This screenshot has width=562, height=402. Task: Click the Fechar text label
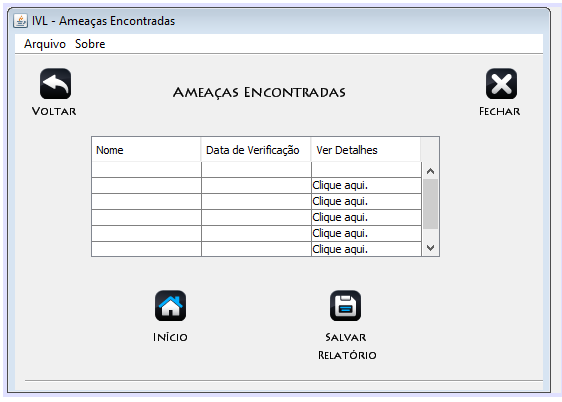tap(499, 111)
